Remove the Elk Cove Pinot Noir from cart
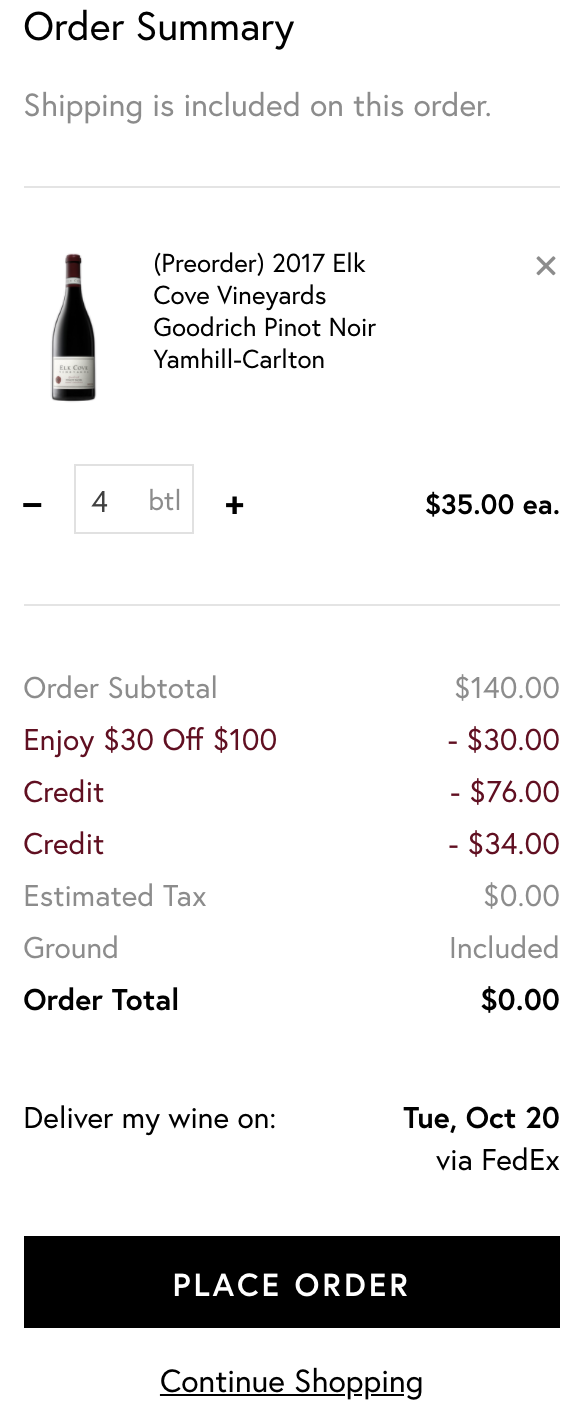Screen dimensions: 582x1416 pyautogui.click(x=546, y=266)
